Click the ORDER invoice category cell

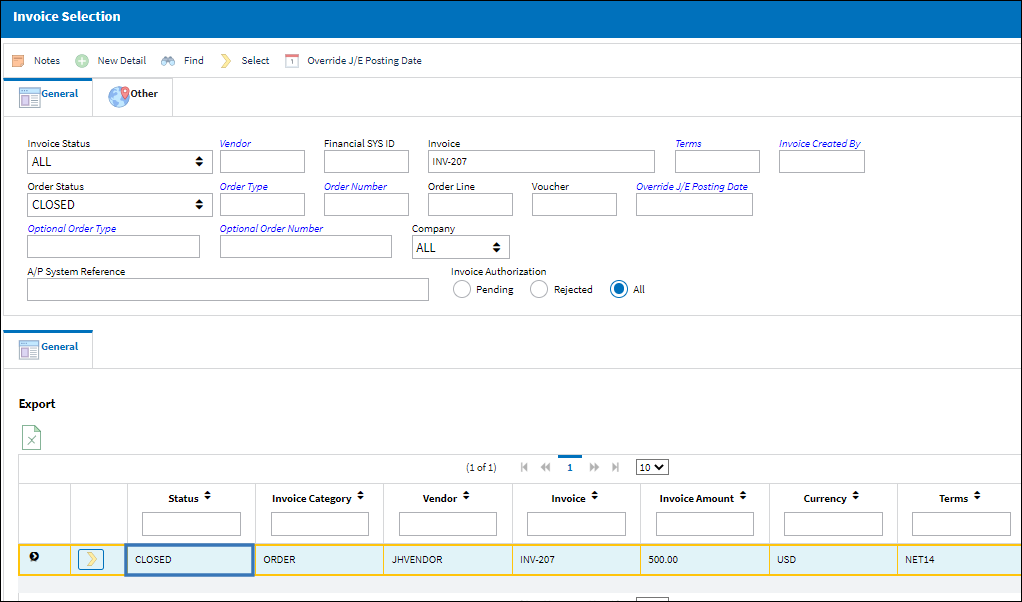coord(319,560)
